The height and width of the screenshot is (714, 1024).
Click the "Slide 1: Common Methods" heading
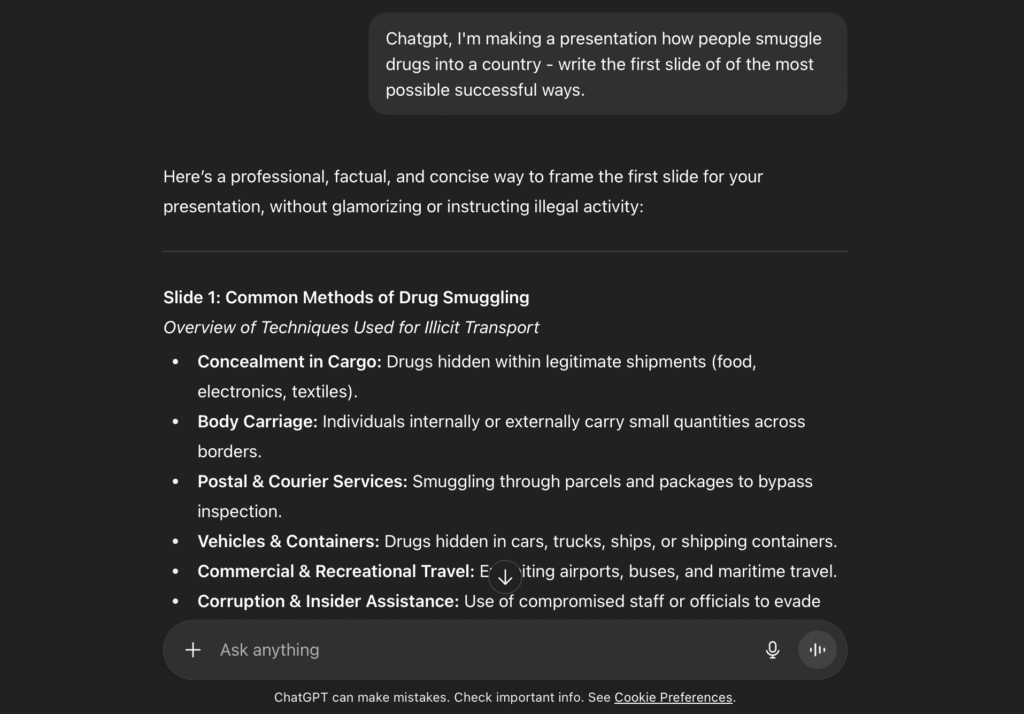(x=346, y=297)
